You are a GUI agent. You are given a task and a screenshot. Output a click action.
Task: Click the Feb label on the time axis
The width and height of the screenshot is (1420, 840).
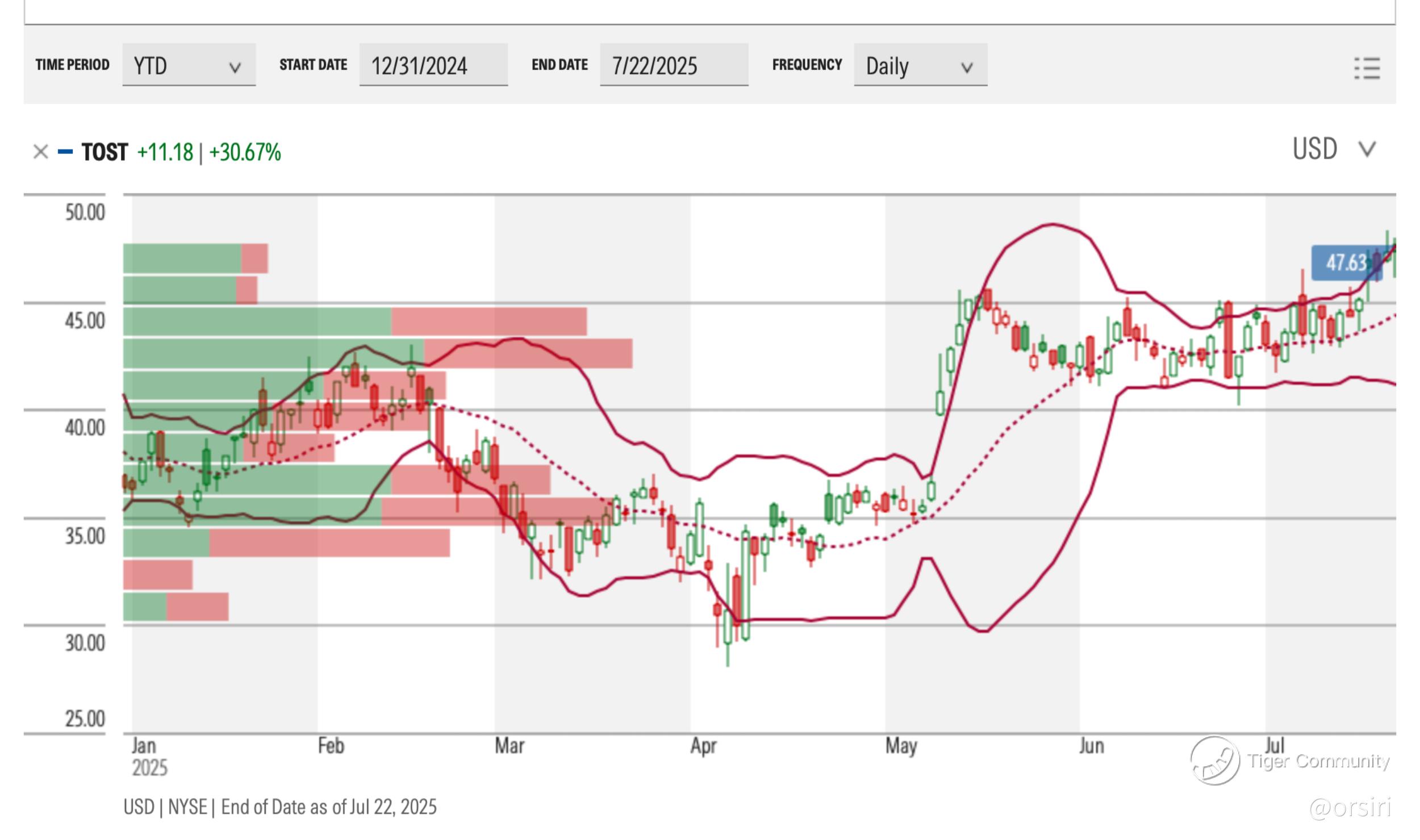pos(331,746)
